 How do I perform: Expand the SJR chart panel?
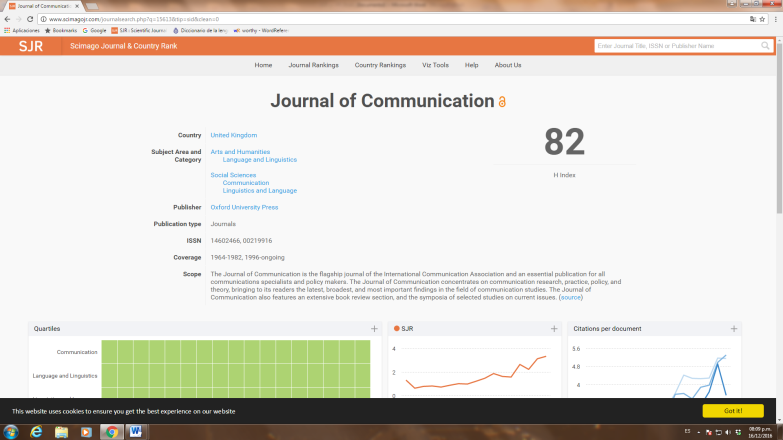pos(554,328)
